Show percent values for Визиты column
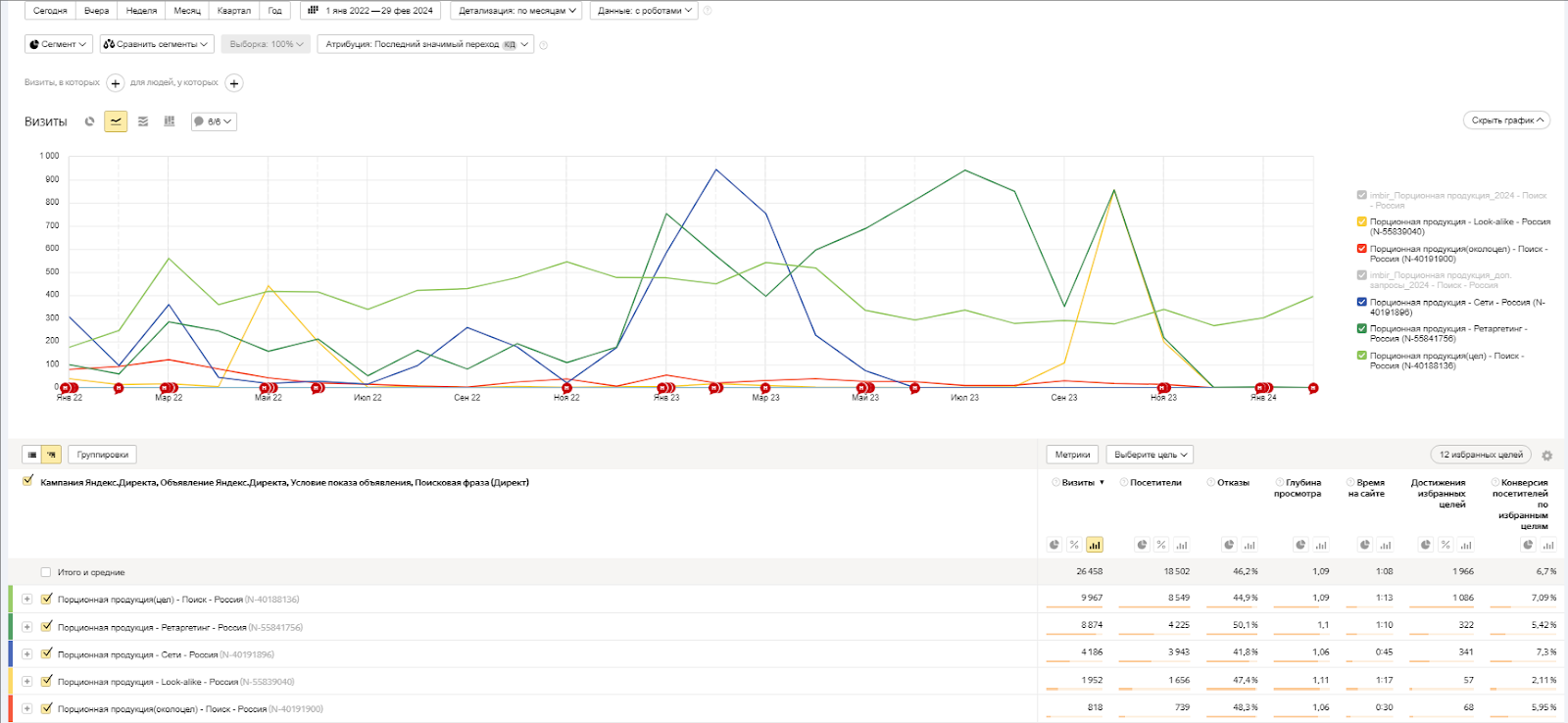The width and height of the screenshot is (1568, 723). point(1074,545)
